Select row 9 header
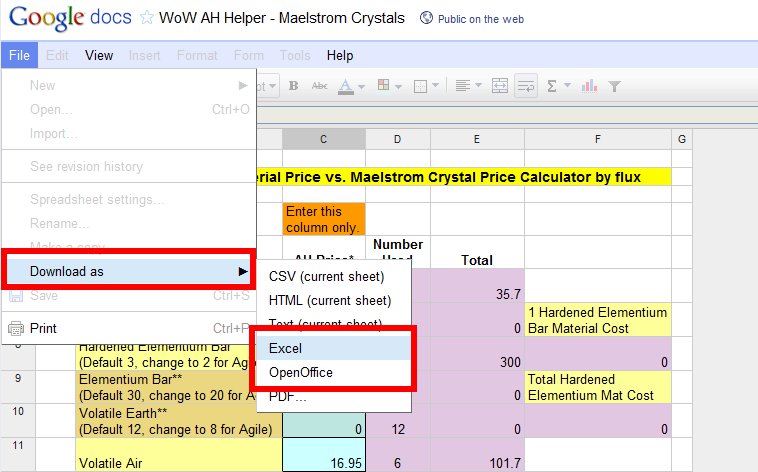This screenshot has height=472, width=758. click(x=18, y=387)
